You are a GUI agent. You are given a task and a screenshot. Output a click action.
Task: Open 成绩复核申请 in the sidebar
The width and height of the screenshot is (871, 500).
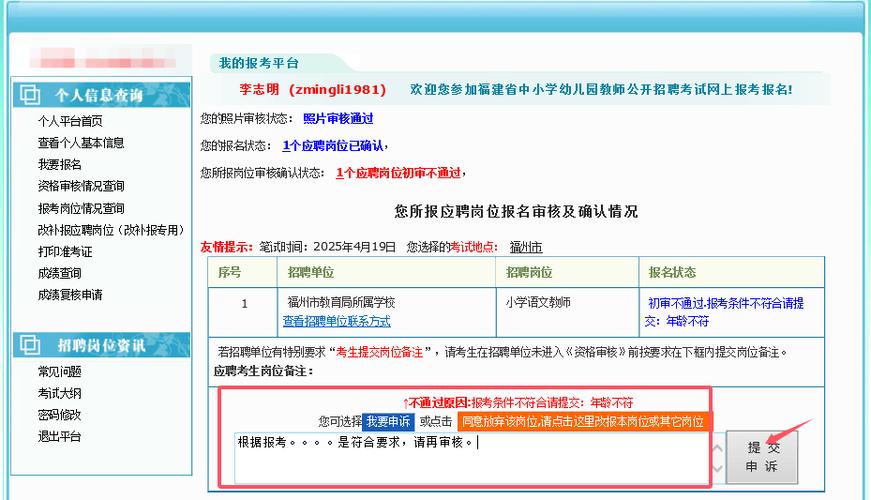[70, 295]
